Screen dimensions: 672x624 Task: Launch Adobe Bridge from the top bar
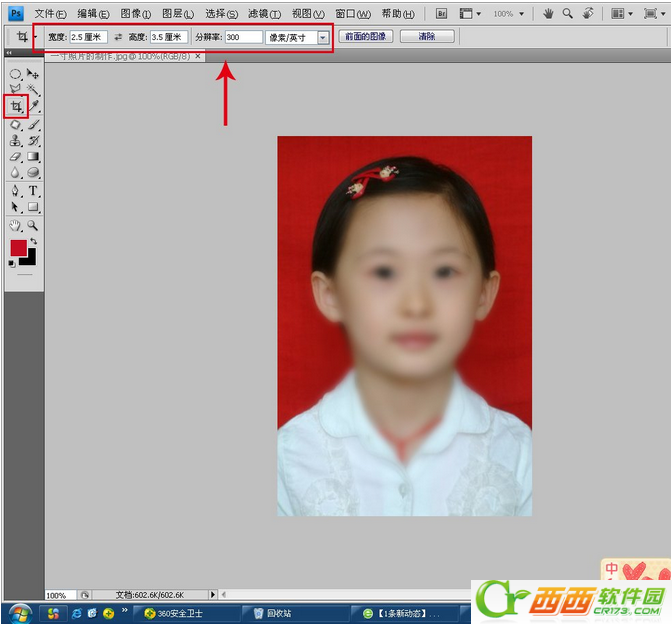(x=442, y=14)
